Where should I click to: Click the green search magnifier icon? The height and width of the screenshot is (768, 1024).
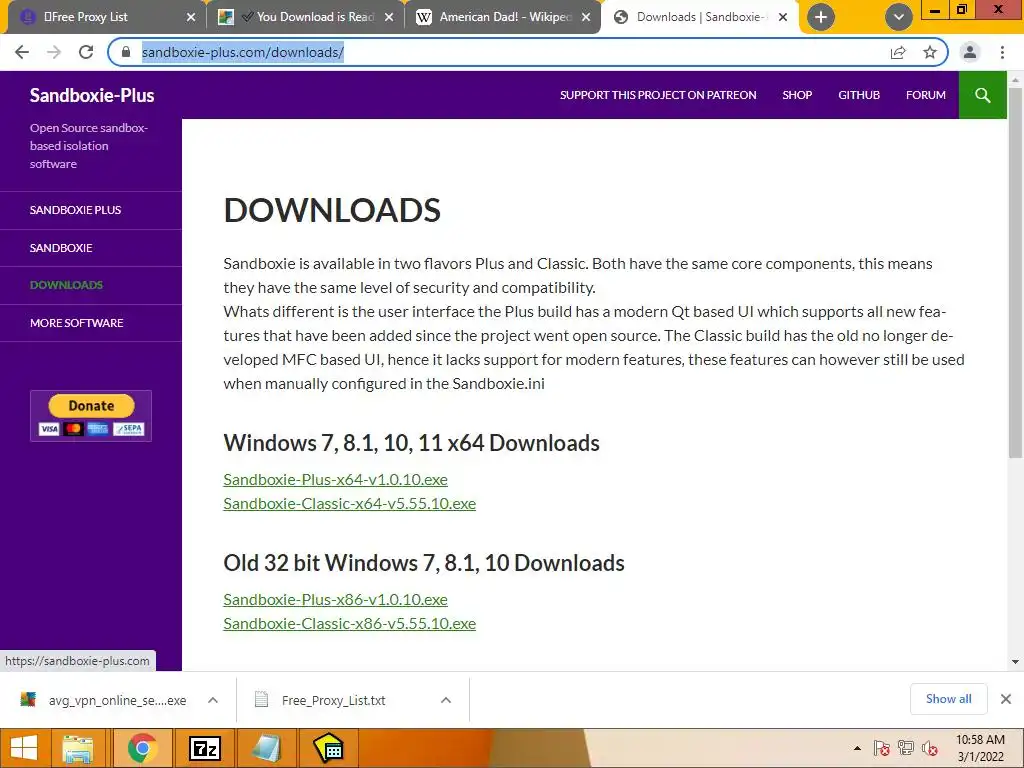click(x=982, y=95)
